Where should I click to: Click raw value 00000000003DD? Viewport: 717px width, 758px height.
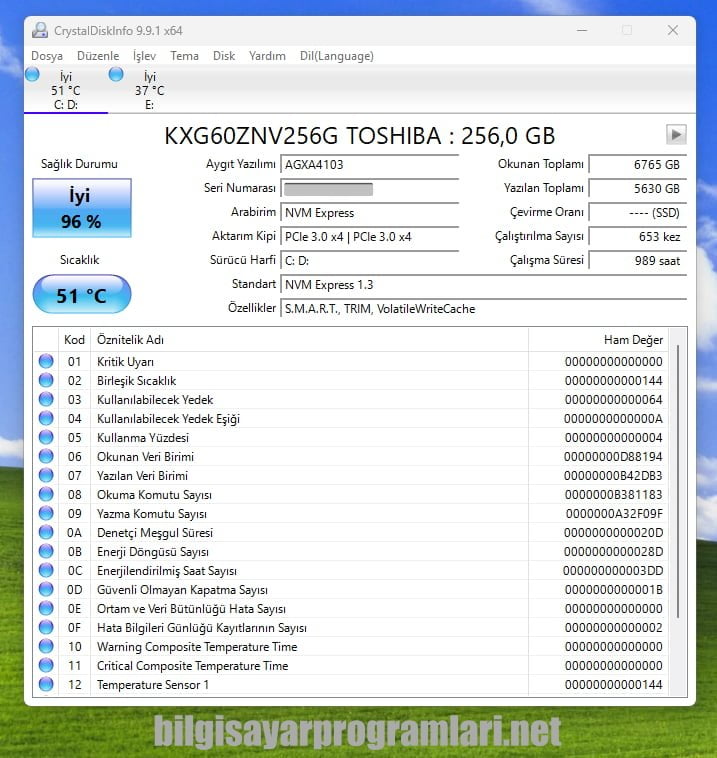pyautogui.click(x=613, y=571)
